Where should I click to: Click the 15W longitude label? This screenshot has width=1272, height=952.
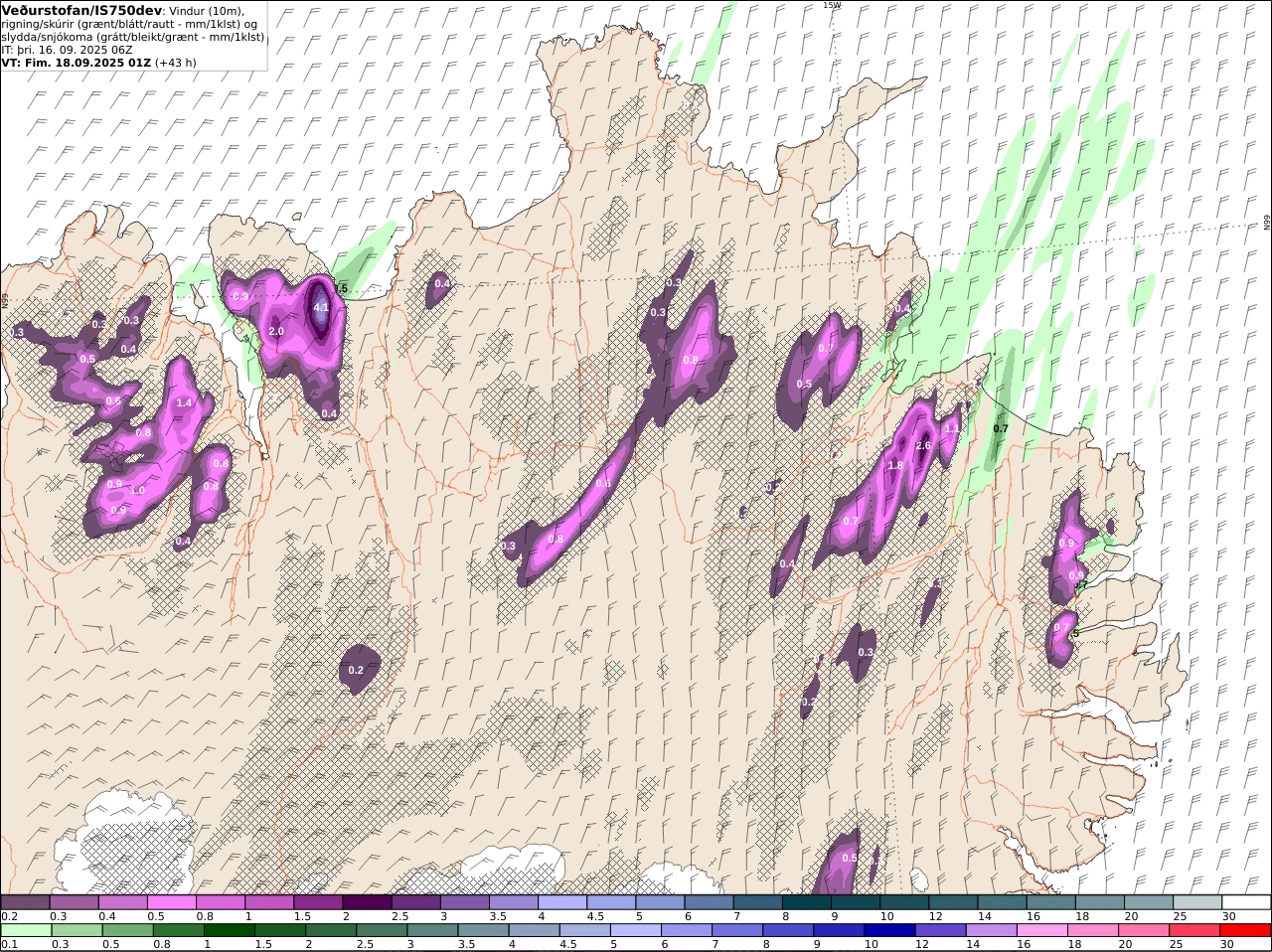(x=831, y=5)
